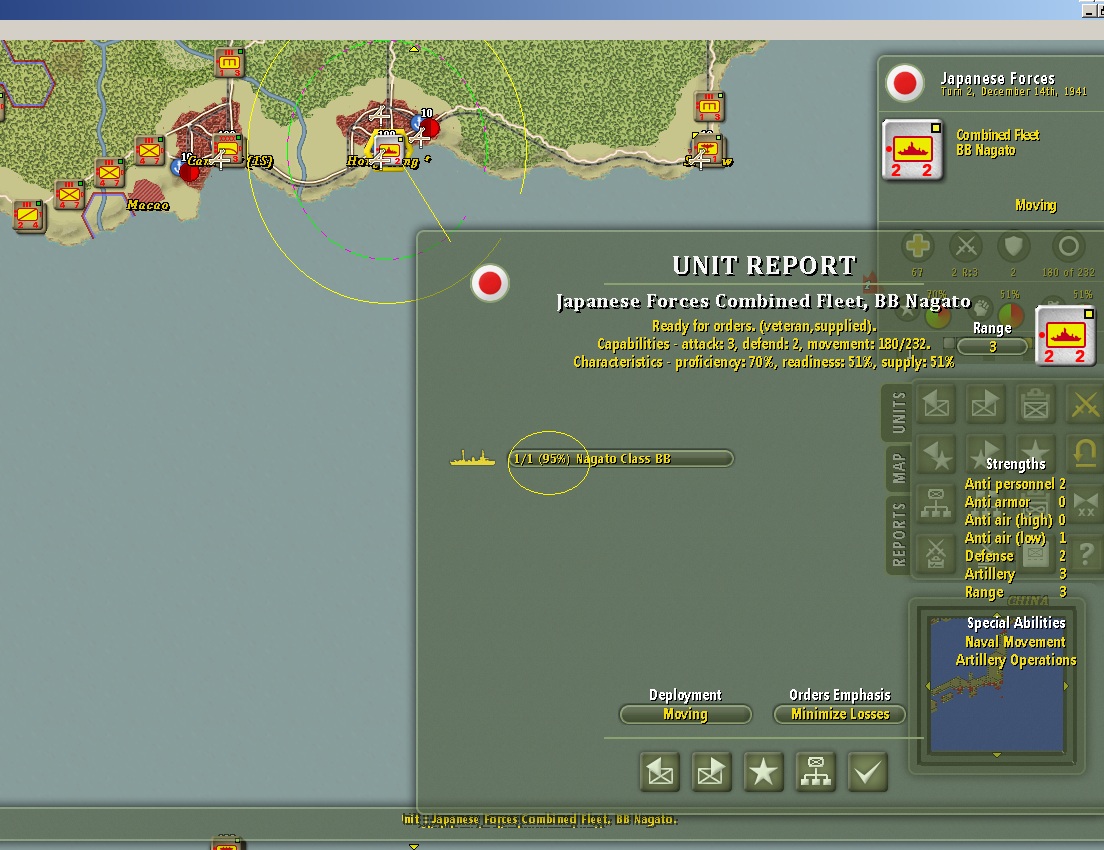Image resolution: width=1104 pixels, height=850 pixels.
Task: Click next unit envelope icon in report footer
Action: tap(711, 772)
